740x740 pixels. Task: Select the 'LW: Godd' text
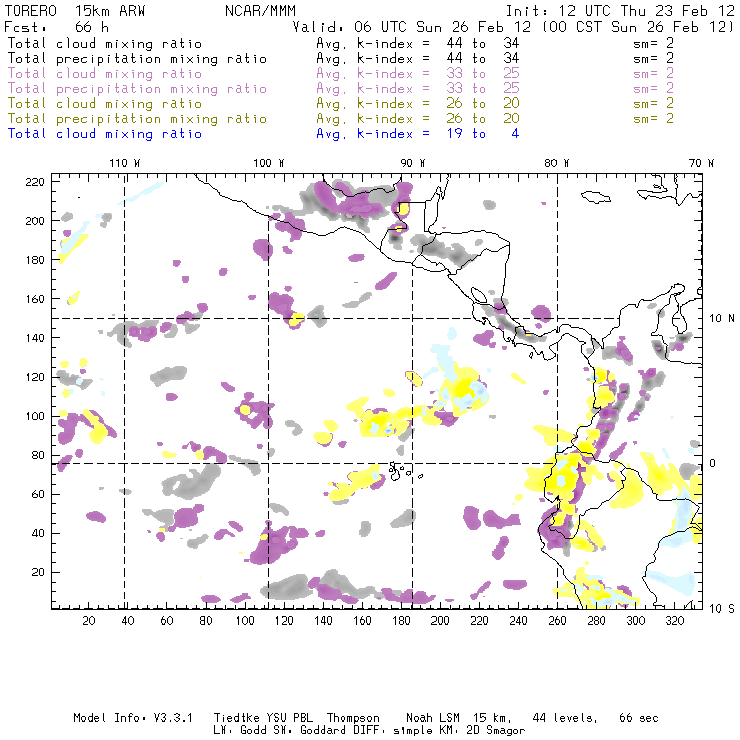pyautogui.click(x=241, y=731)
